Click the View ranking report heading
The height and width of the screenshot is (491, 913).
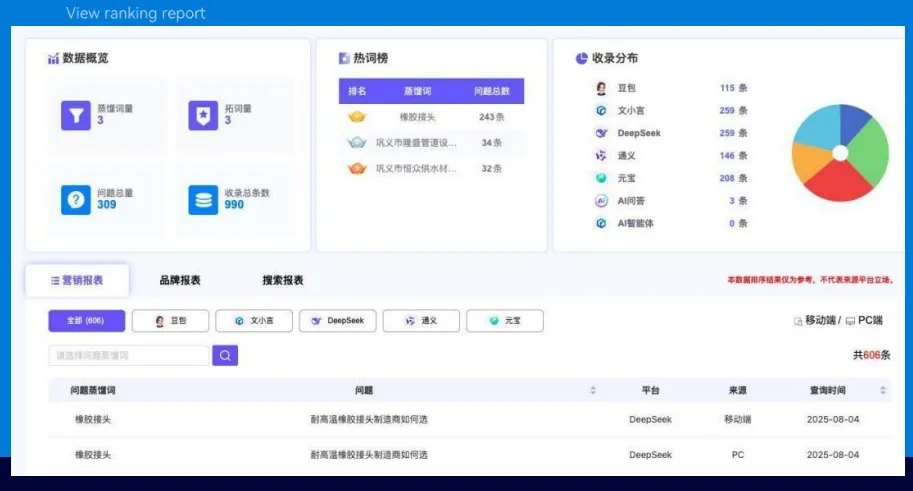tap(136, 13)
